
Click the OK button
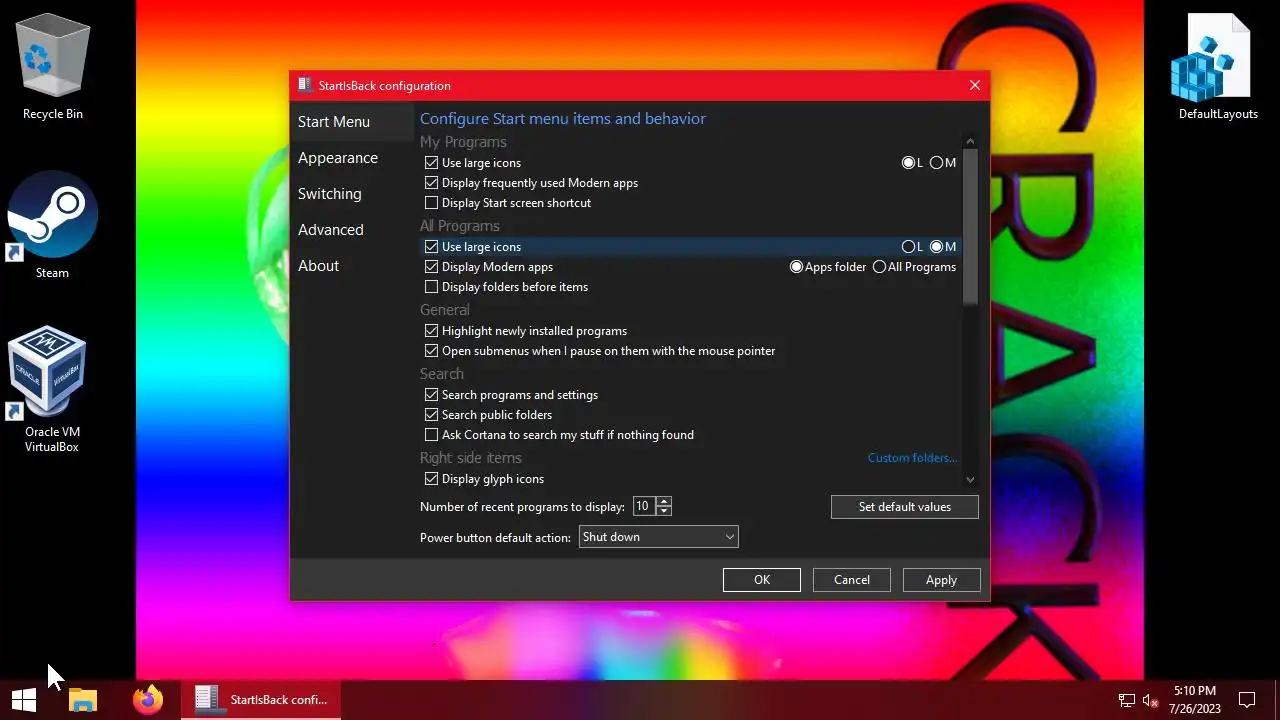[x=762, y=580]
